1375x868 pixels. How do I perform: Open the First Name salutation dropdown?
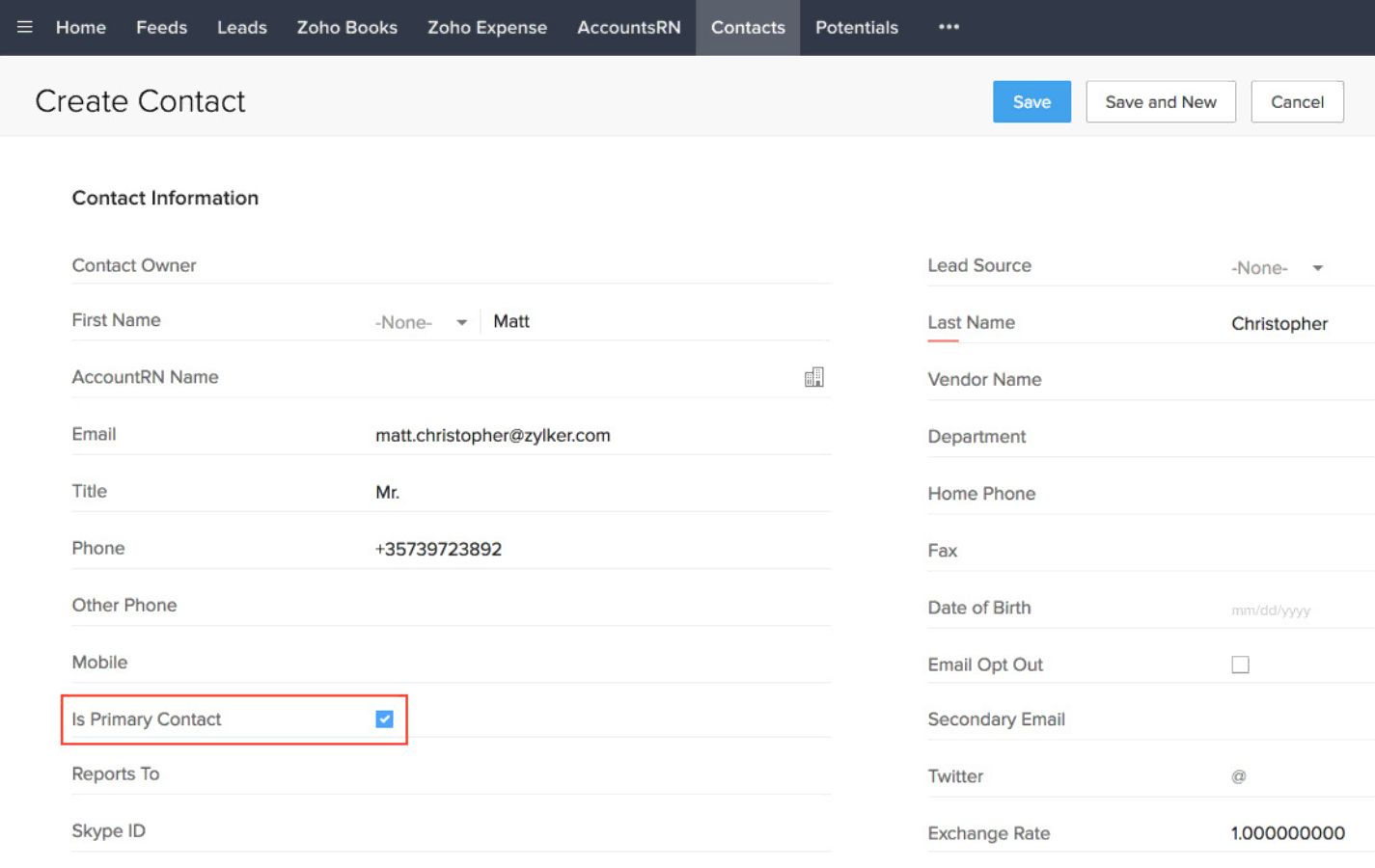tap(422, 322)
